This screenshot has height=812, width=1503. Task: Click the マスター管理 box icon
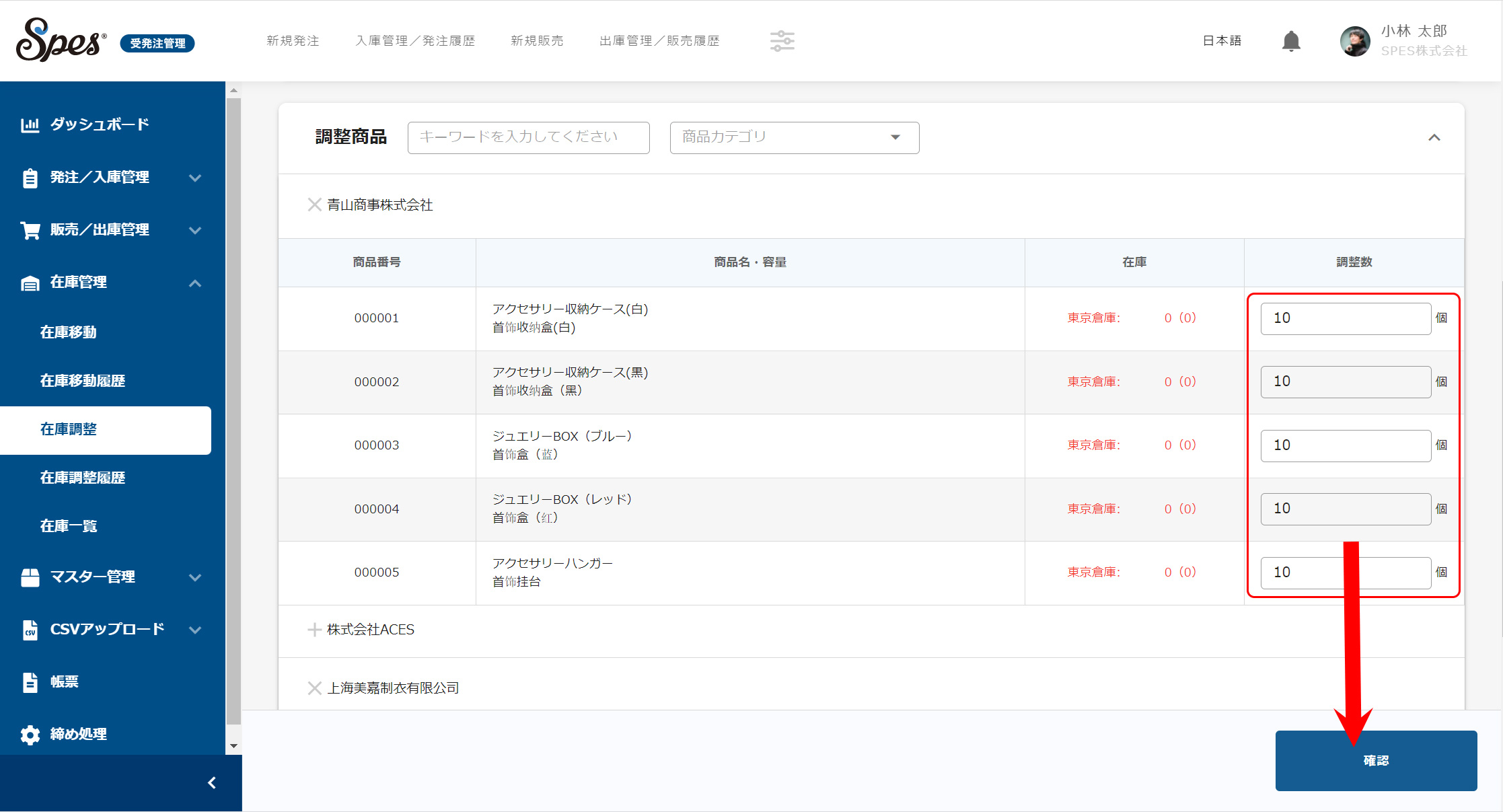tap(30, 577)
